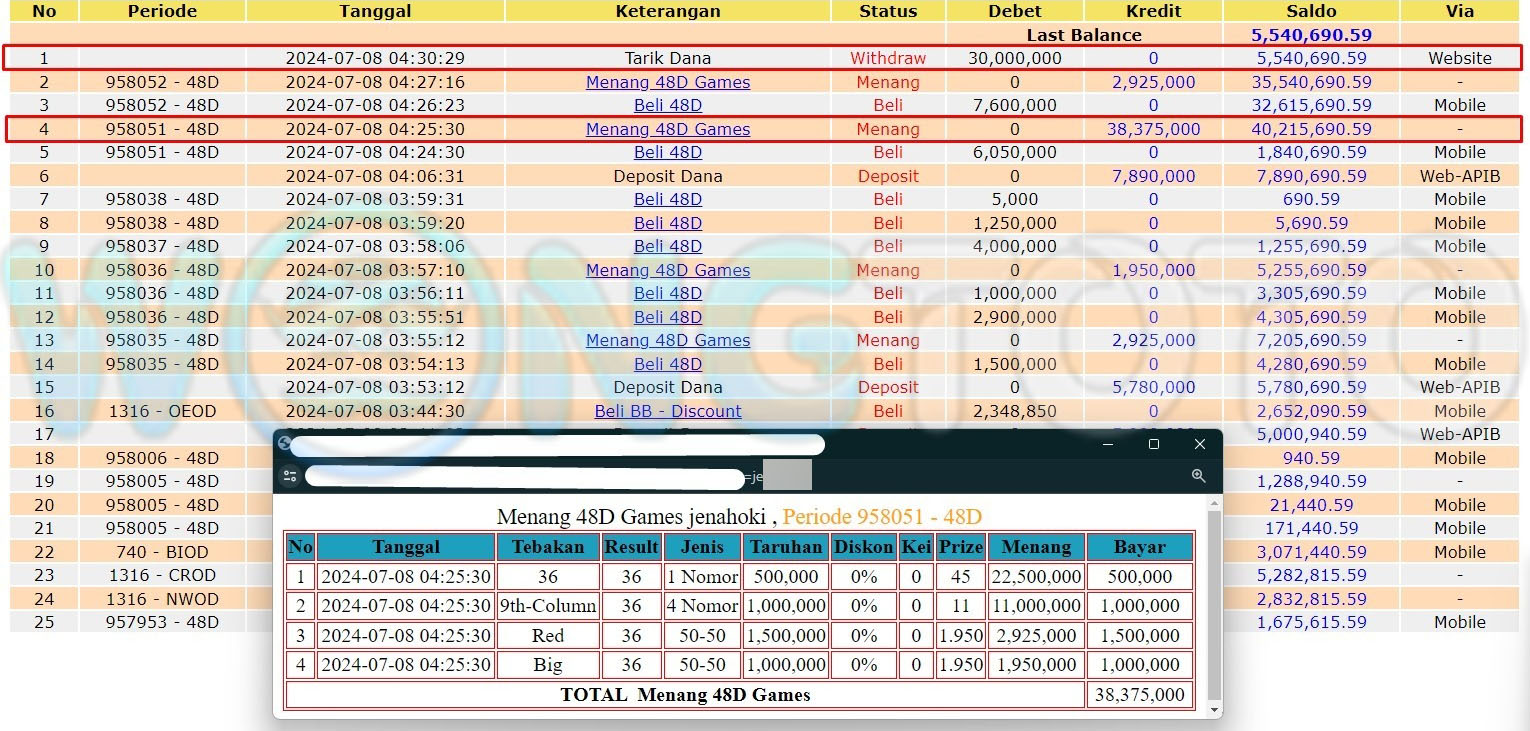Open Menang 48D Games link in row 2
This screenshot has width=1530, height=731.
tap(668, 82)
